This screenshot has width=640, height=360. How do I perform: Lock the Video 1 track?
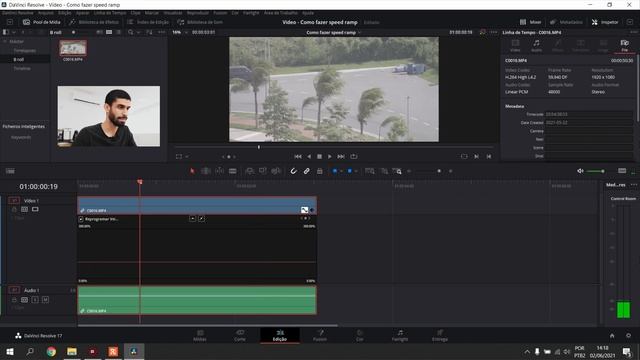(14, 209)
